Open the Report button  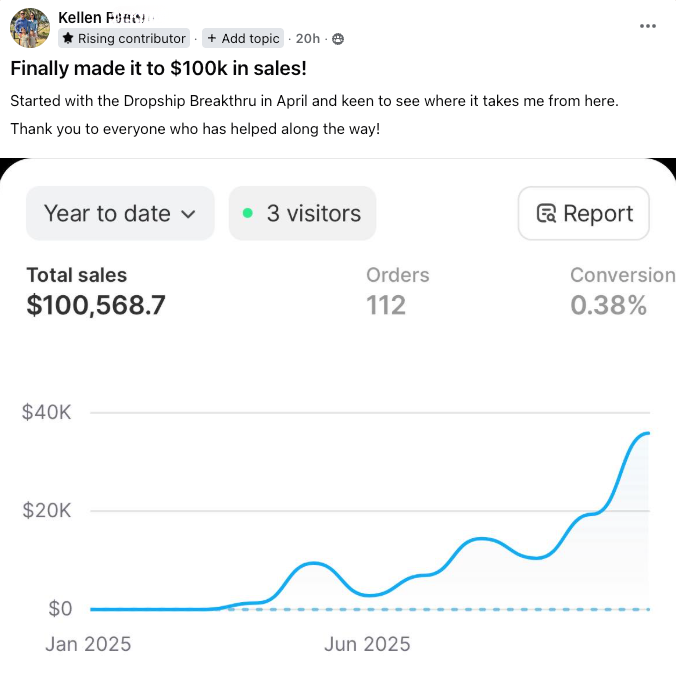[x=584, y=213]
